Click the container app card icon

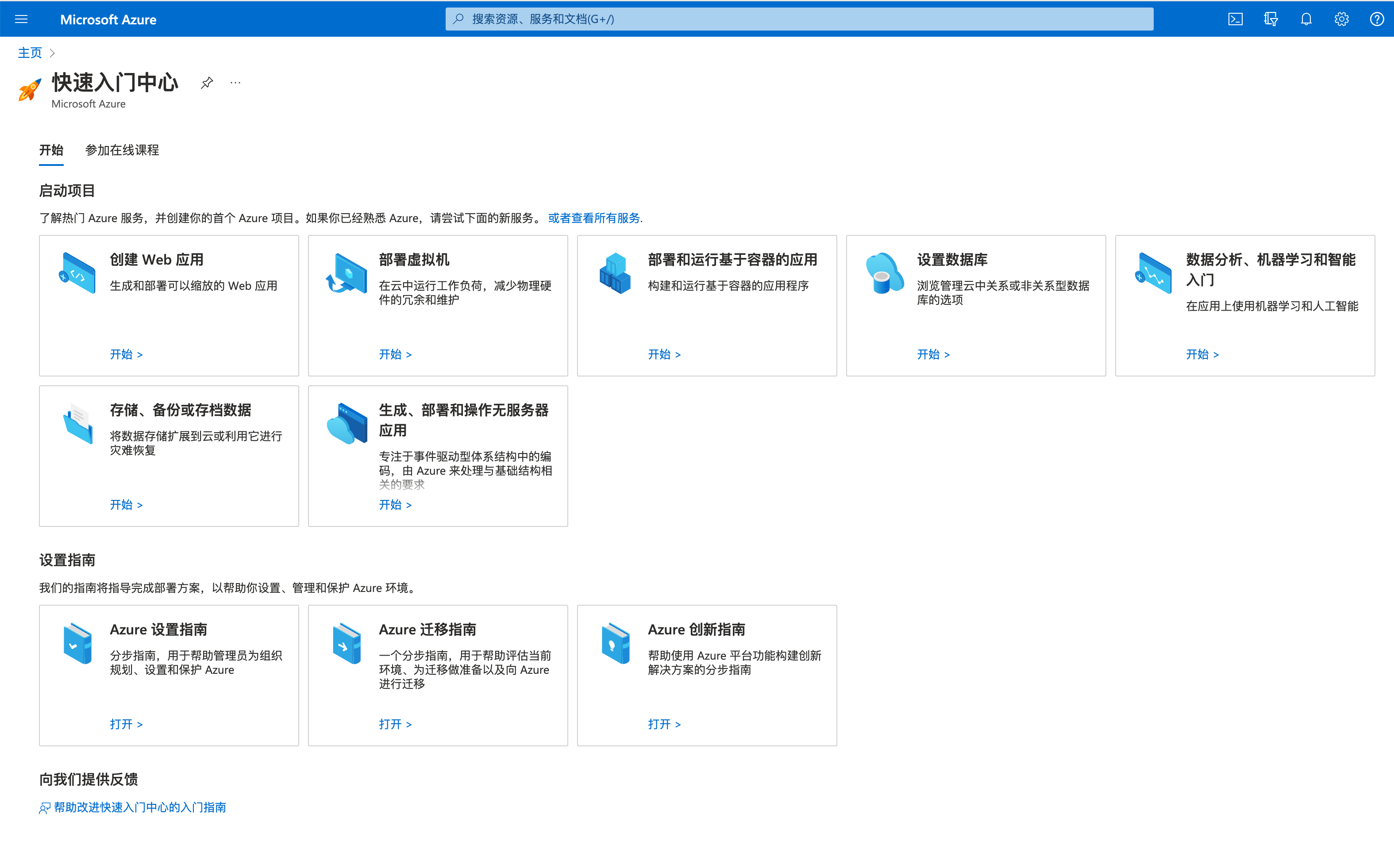(x=615, y=273)
